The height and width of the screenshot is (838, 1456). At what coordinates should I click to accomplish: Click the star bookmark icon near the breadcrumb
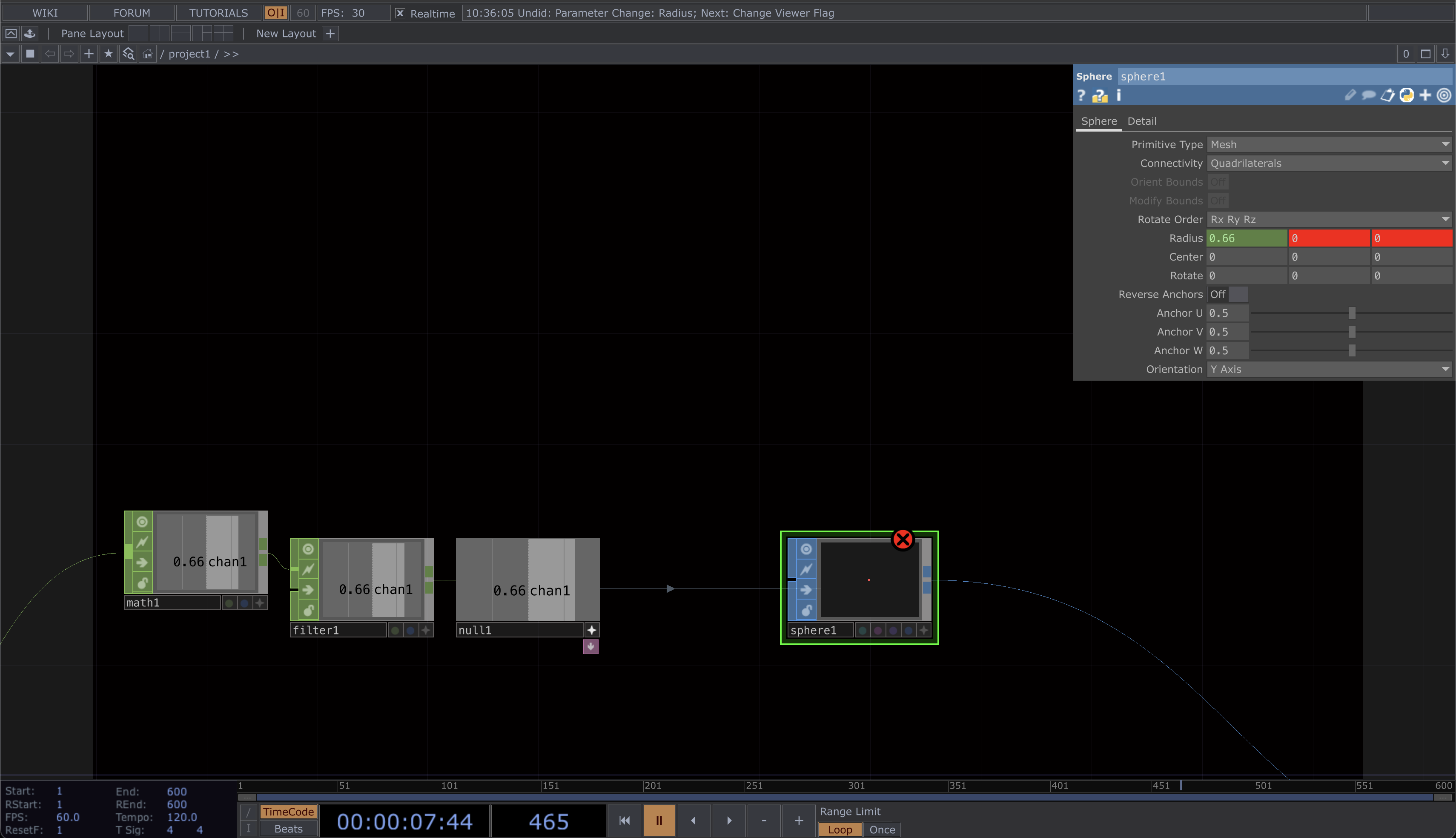click(x=109, y=54)
